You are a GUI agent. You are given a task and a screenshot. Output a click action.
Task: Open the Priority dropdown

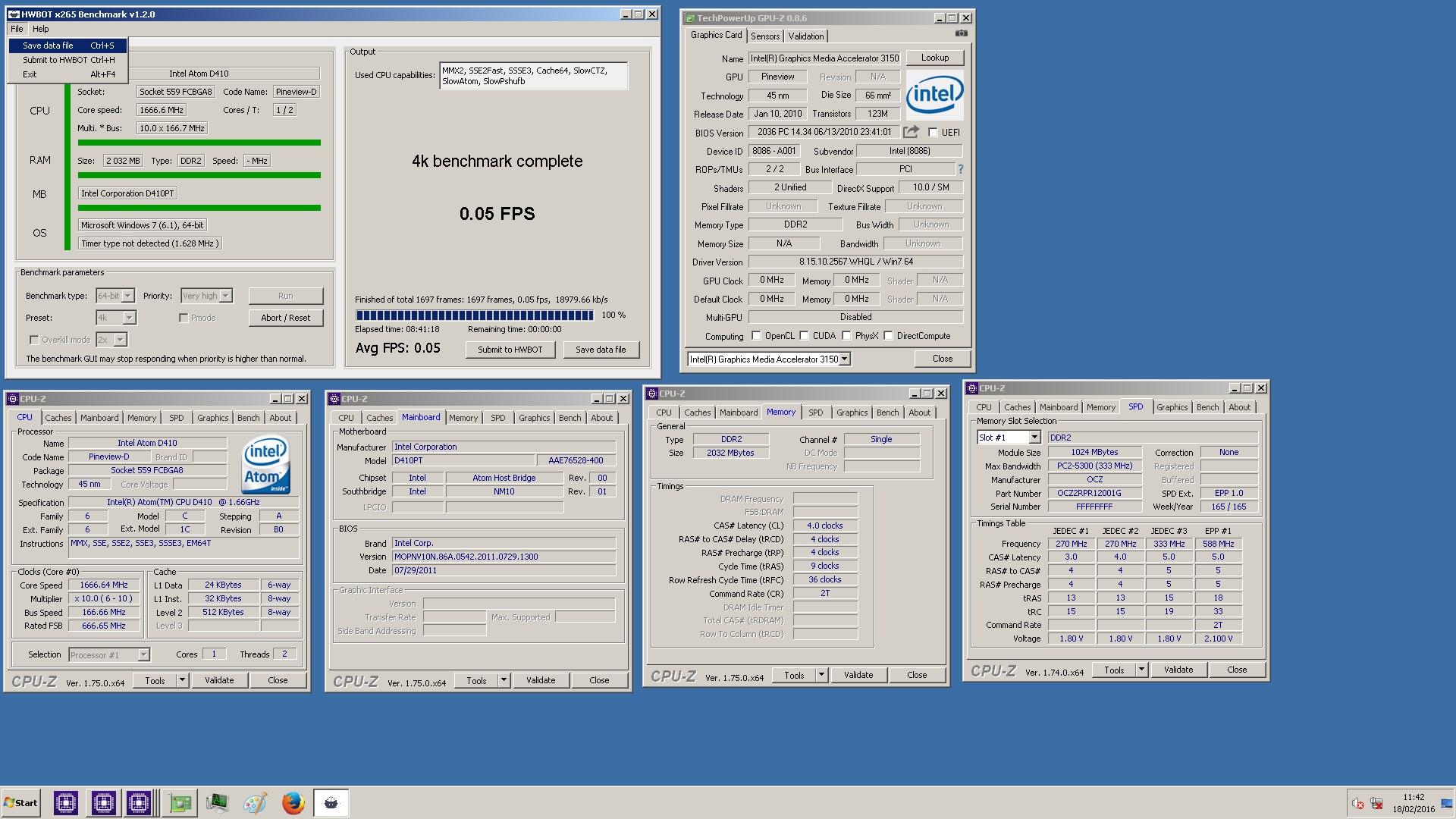[x=225, y=296]
